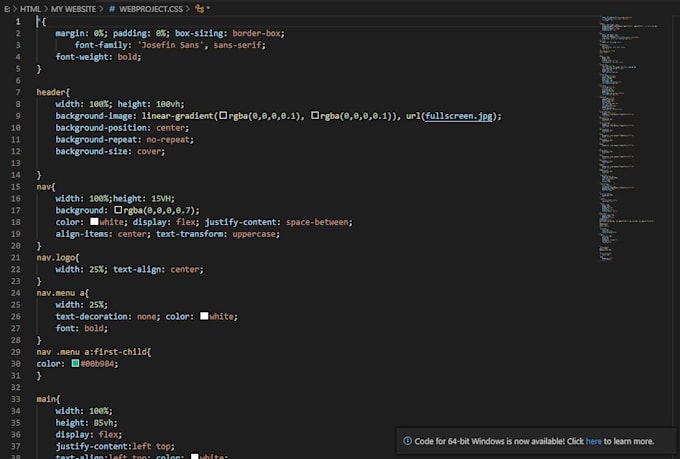Image resolution: width=680 pixels, height=459 pixels.
Task: Click line number 13 in the gutter
Action: [16, 163]
